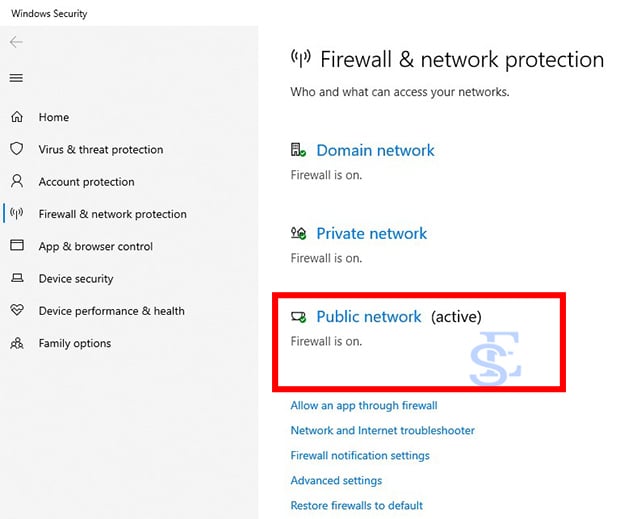The height and width of the screenshot is (519, 620).
Task: Click the Device security laptop icon
Action: (17, 279)
